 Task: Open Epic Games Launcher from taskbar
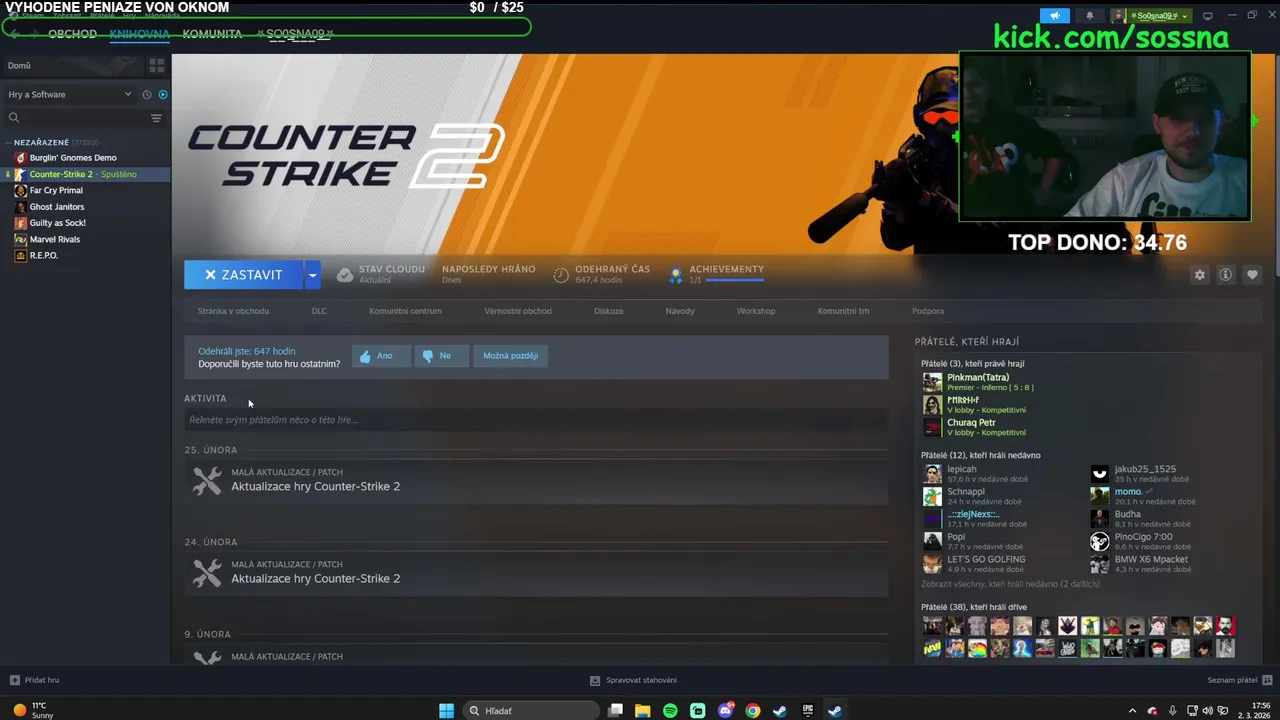(807, 711)
